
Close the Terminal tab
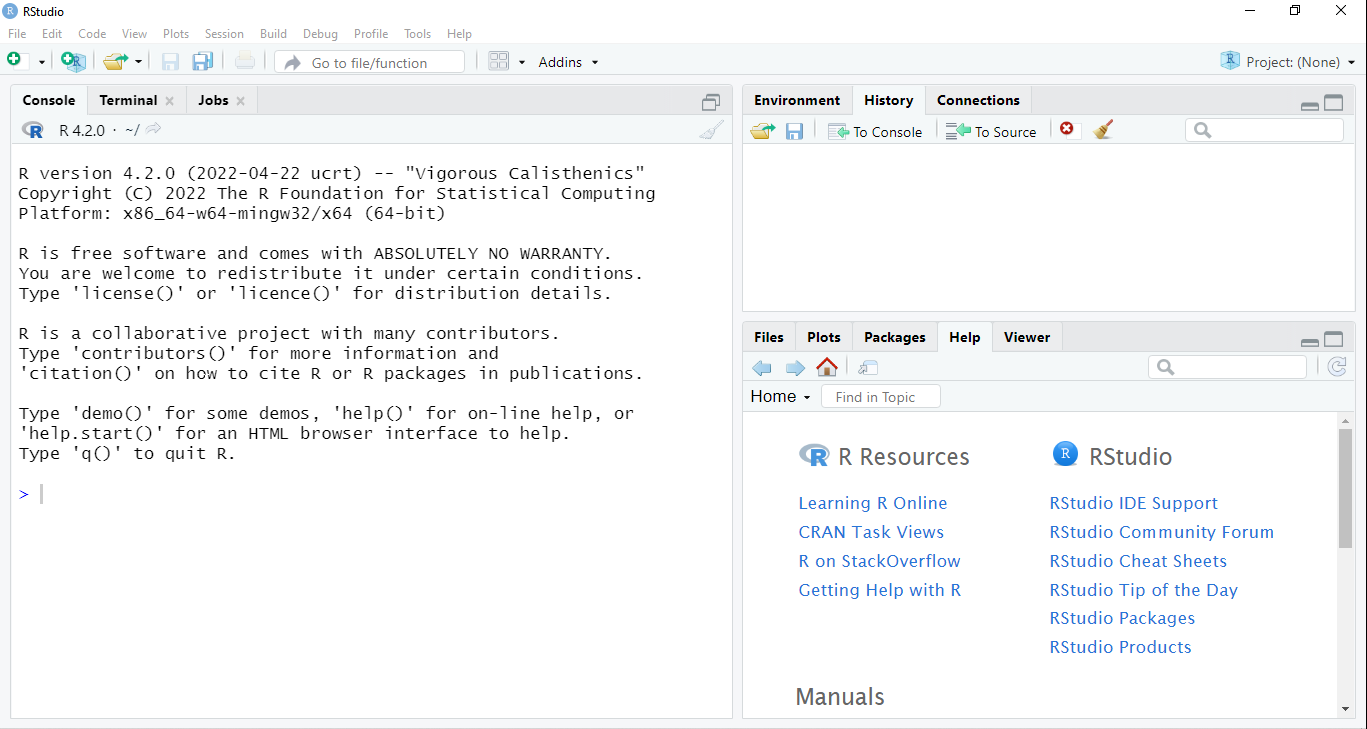170,101
